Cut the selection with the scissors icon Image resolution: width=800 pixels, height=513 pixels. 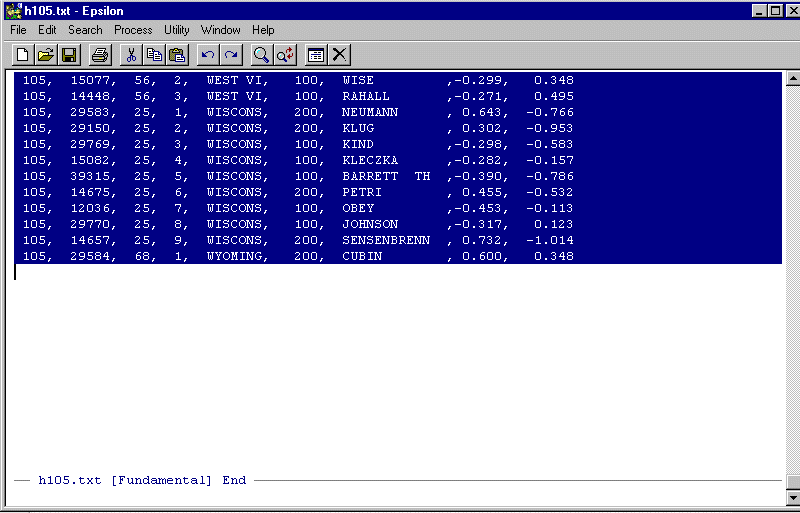[131, 55]
